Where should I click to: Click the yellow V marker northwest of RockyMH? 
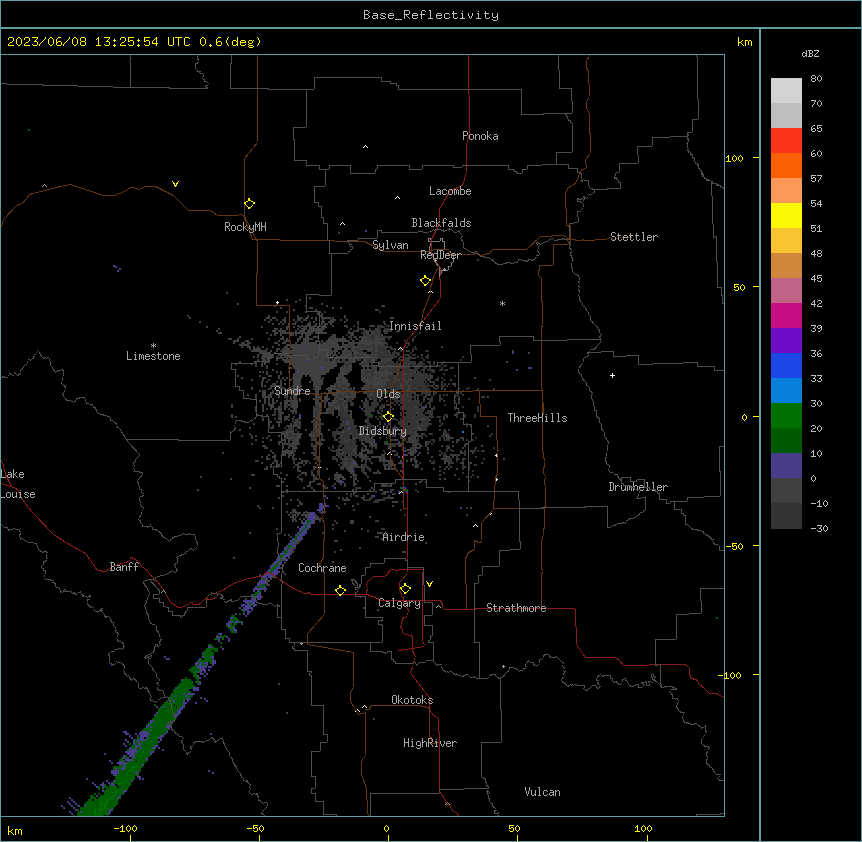click(x=175, y=184)
